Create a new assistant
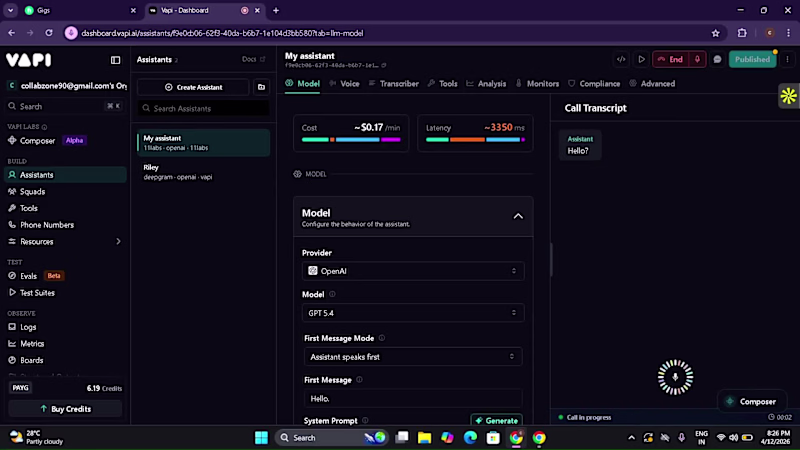The width and height of the screenshot is (800, 450). click(193, 87)
